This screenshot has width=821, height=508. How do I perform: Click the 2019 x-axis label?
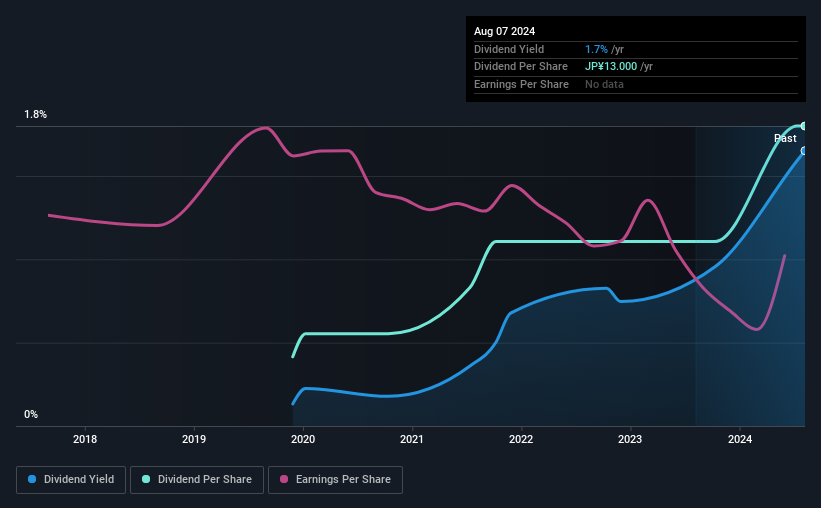[x=194, y=439]
